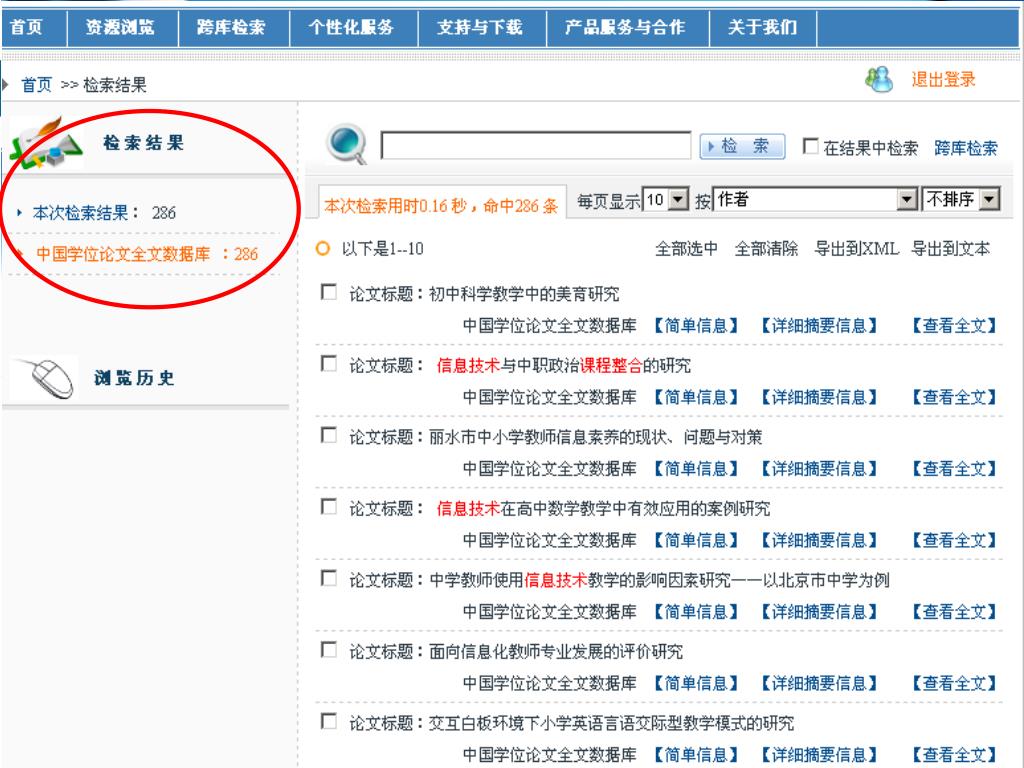Click 全部选中 to select all results
The image size is (1024, 768).
[x=686, y=249]
